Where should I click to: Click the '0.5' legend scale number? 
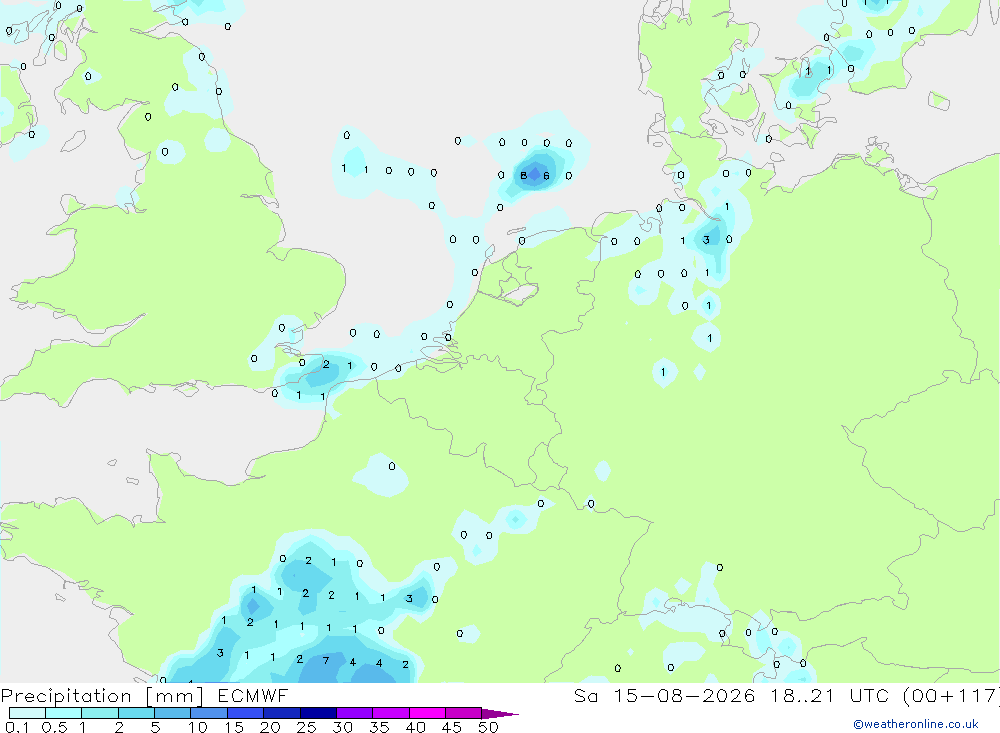(x=54, y=727)
